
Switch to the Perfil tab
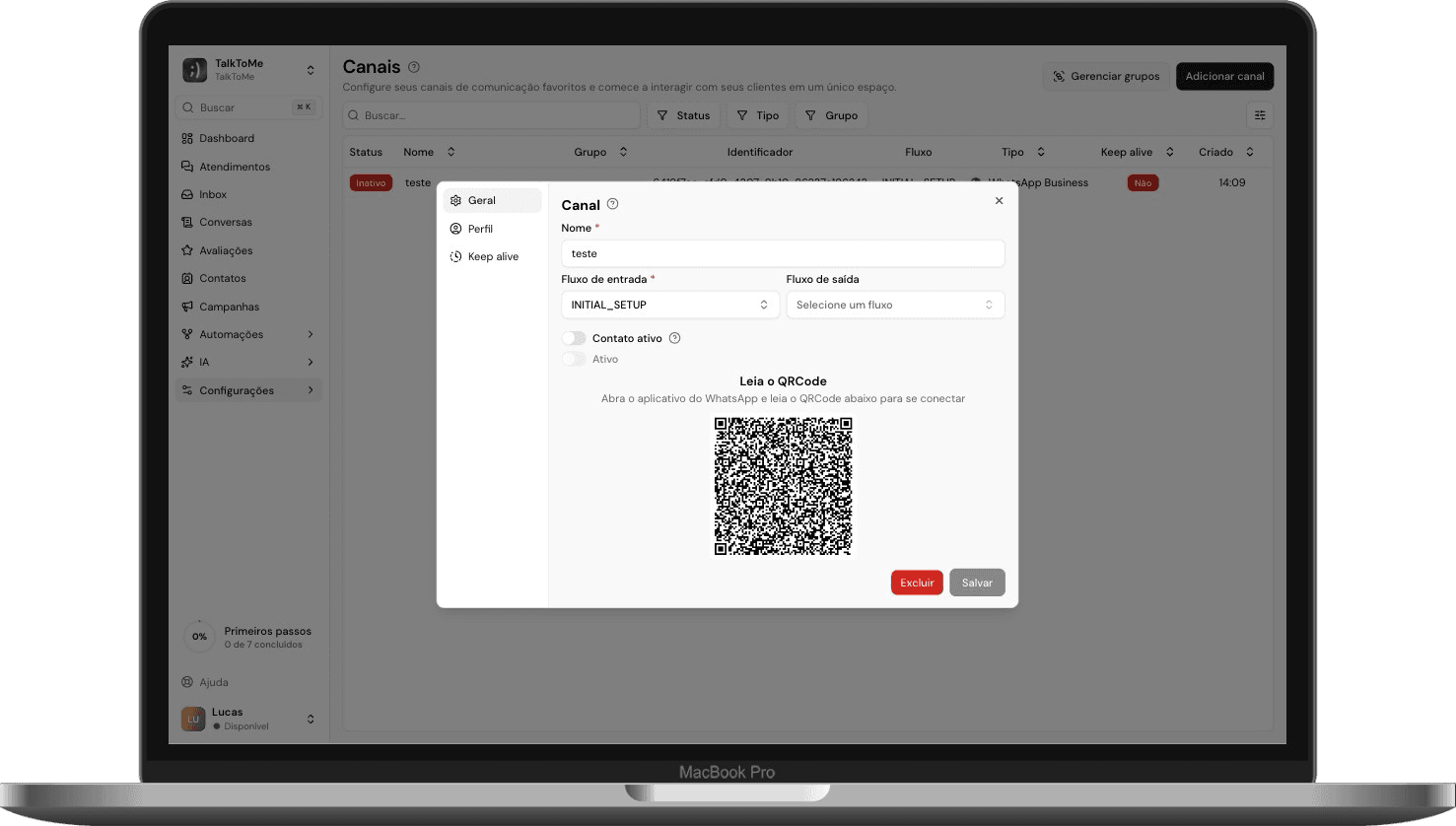click(x=480, y=229)
